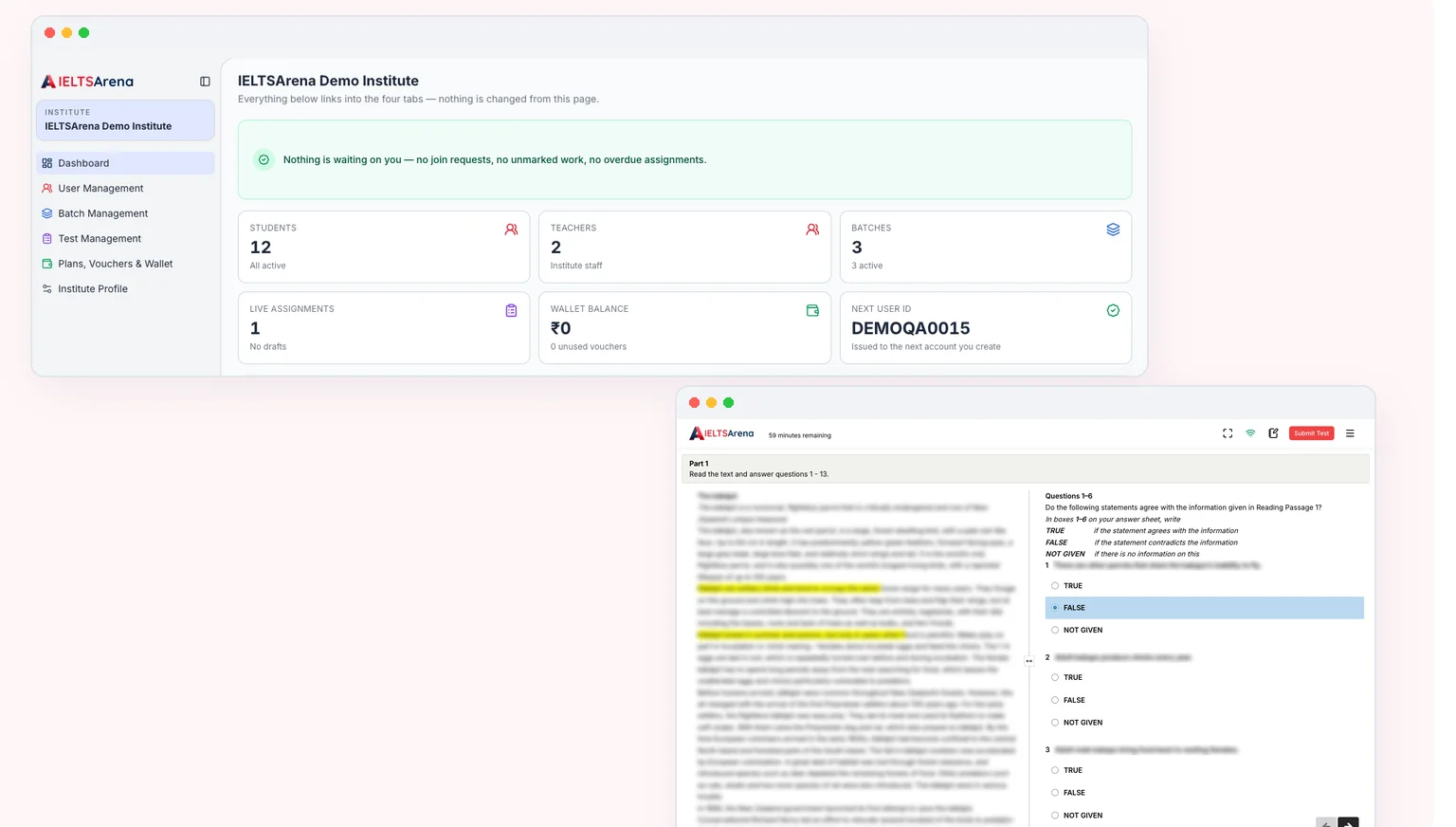The width and height of the screenshot is (1456, 827).
Task: Open the notes icon in the test window
Action: click(x=1273, y=433)
